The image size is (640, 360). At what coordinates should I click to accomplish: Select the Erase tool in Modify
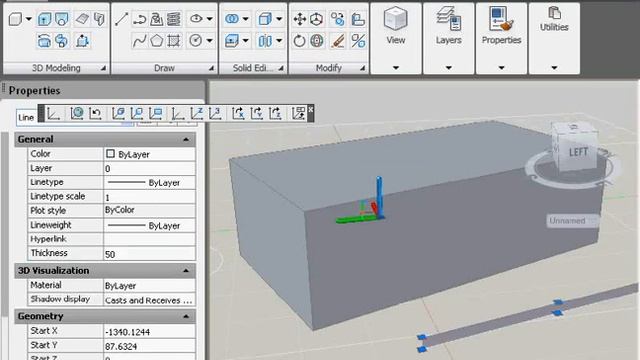click(338, 40)
